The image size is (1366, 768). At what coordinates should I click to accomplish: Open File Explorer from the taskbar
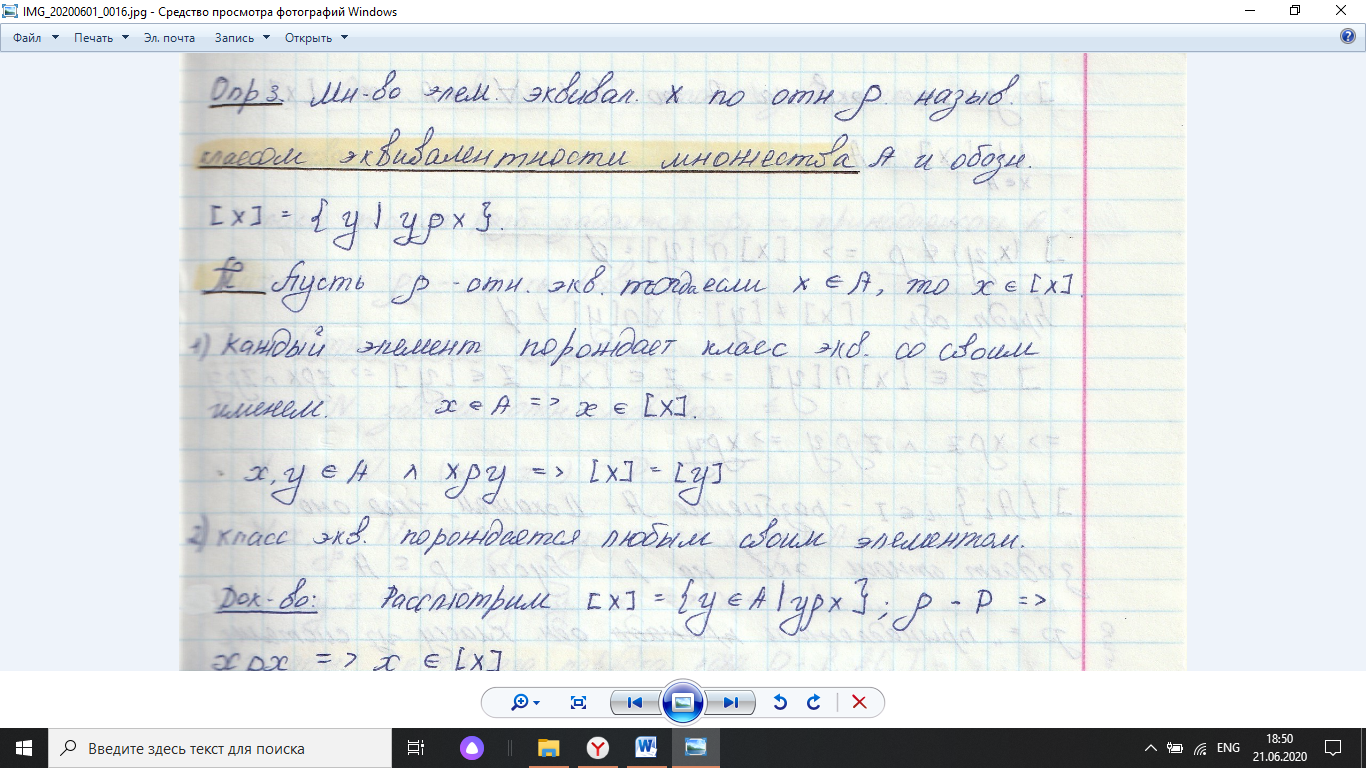[x=548, y=748]
